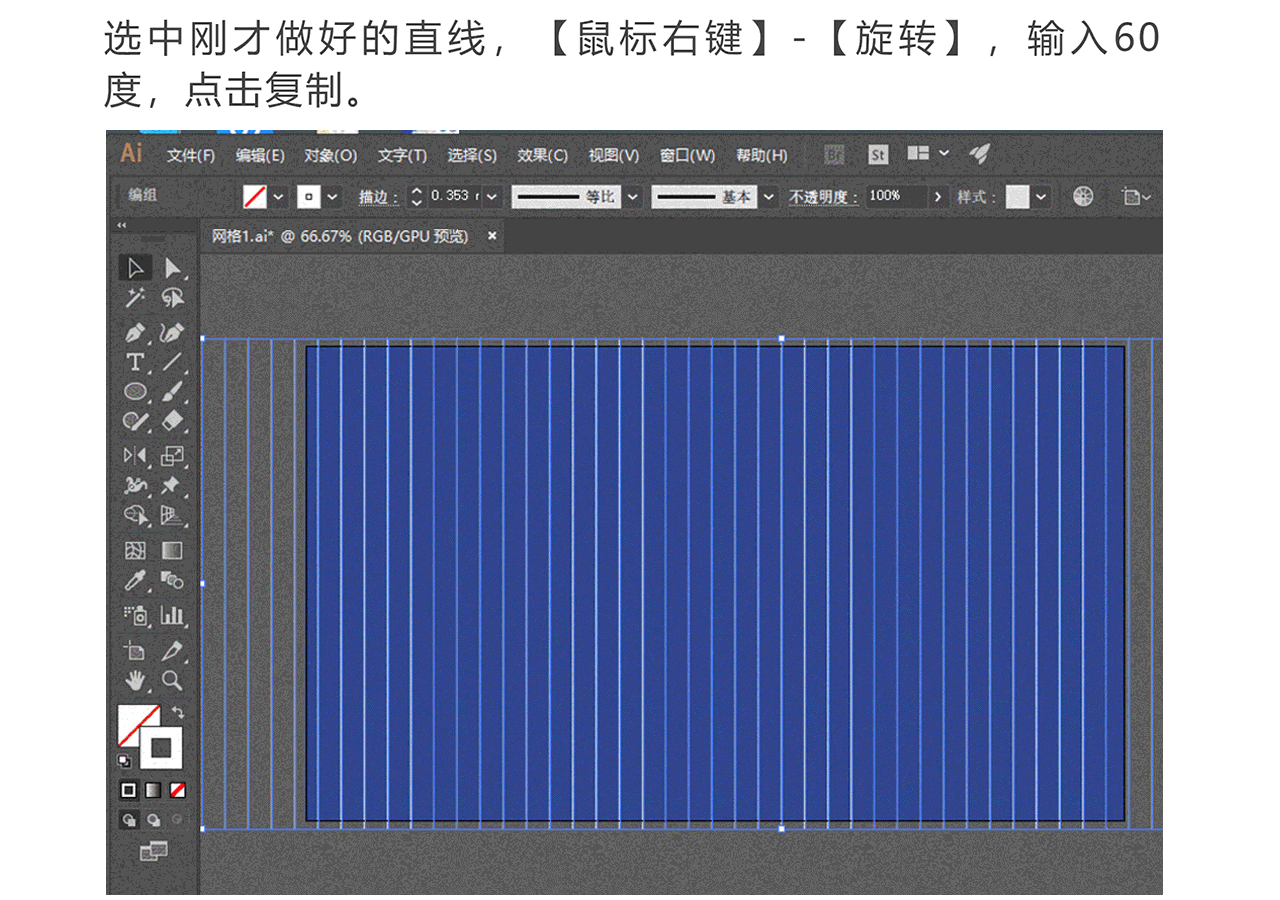
Task: Expand the stroke weight dropdown
Action: (490, 197)
